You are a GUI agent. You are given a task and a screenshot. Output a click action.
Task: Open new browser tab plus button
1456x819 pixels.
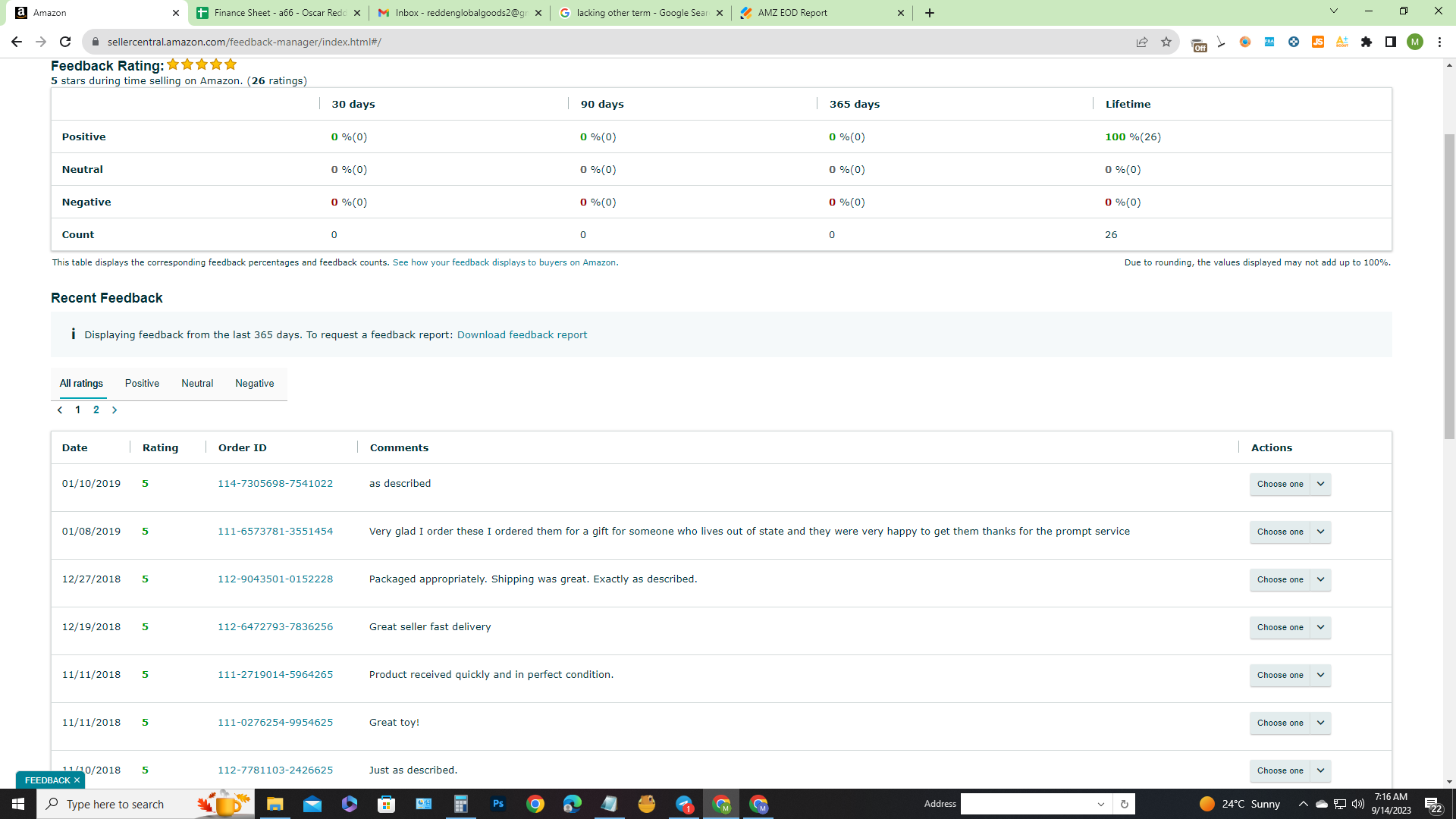pyautogui.click(x=930, y=13)
